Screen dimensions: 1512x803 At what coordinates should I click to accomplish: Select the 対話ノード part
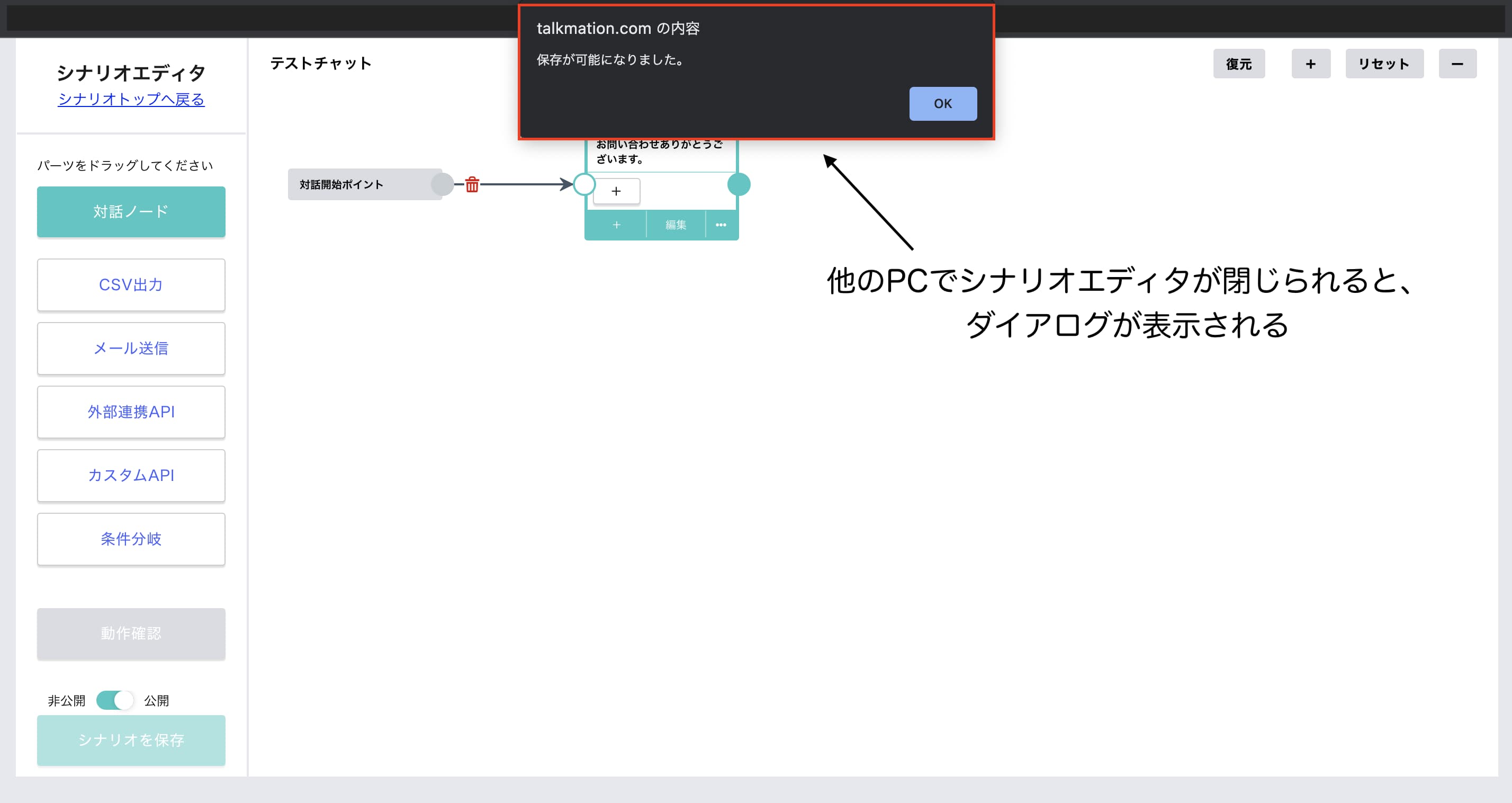[x=131, y=211]
